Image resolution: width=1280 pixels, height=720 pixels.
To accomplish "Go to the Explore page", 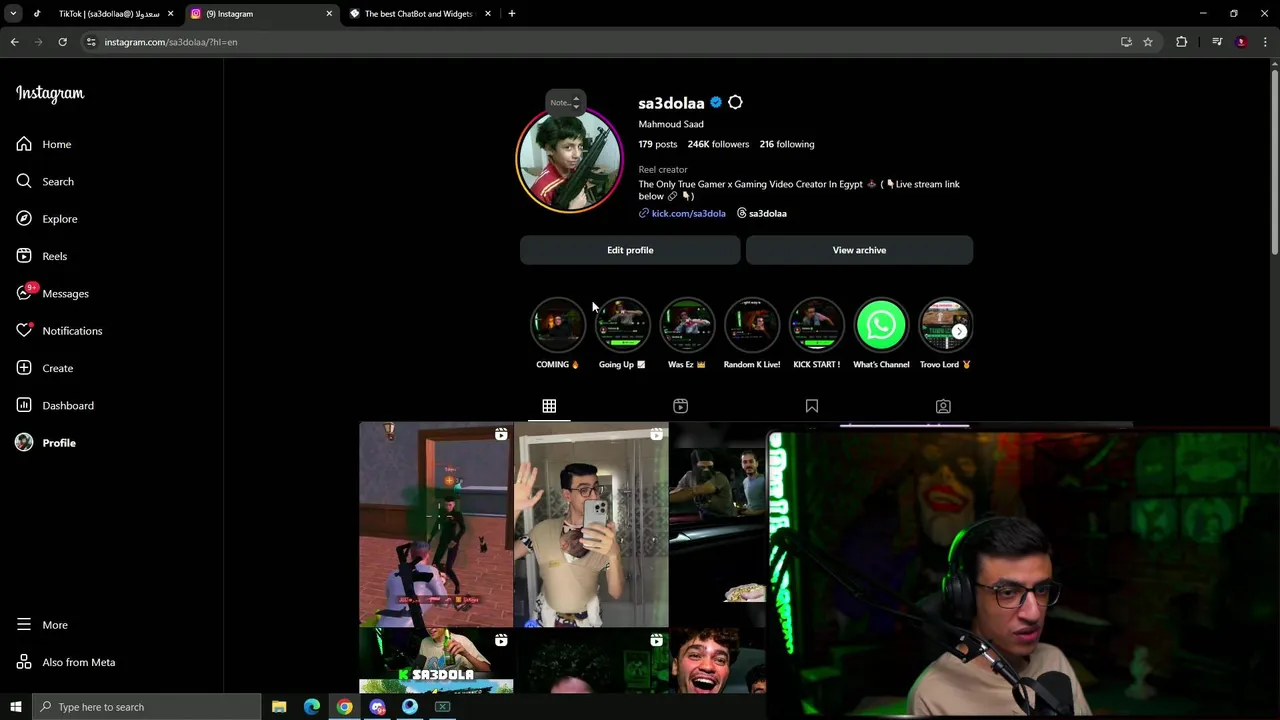I will (x=47, y=219).
